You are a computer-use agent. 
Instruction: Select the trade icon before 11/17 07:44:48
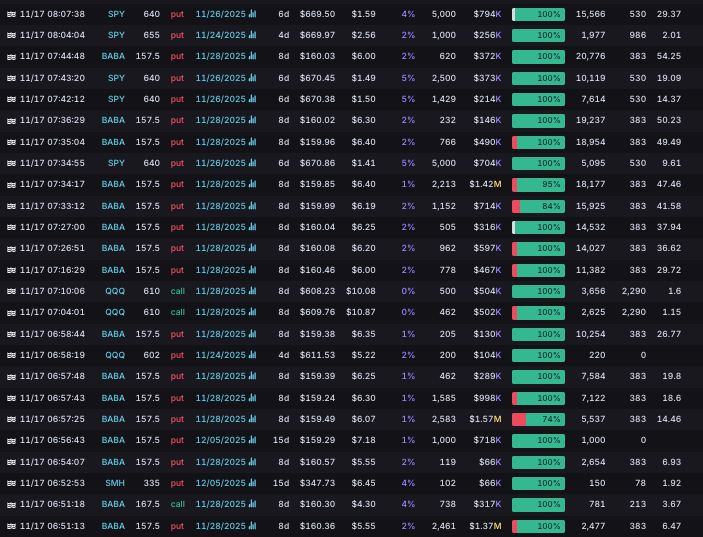point(11,56)
